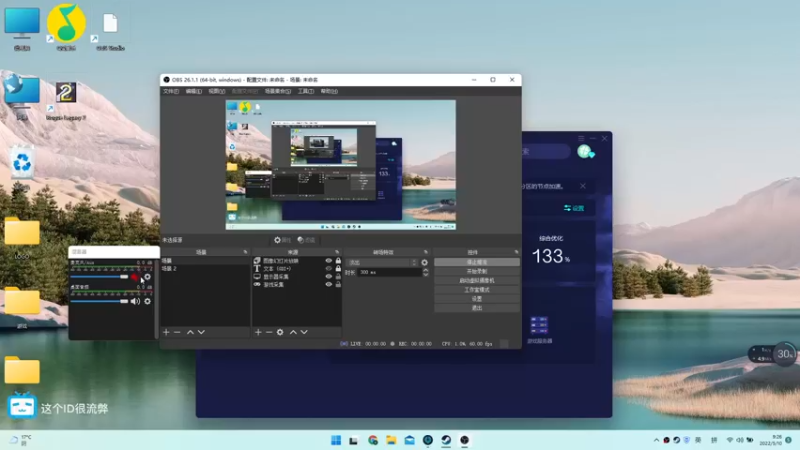Pop out the Sources dock using its corner icon
This screenshot has height=450, width=800.
pos(337,252)
